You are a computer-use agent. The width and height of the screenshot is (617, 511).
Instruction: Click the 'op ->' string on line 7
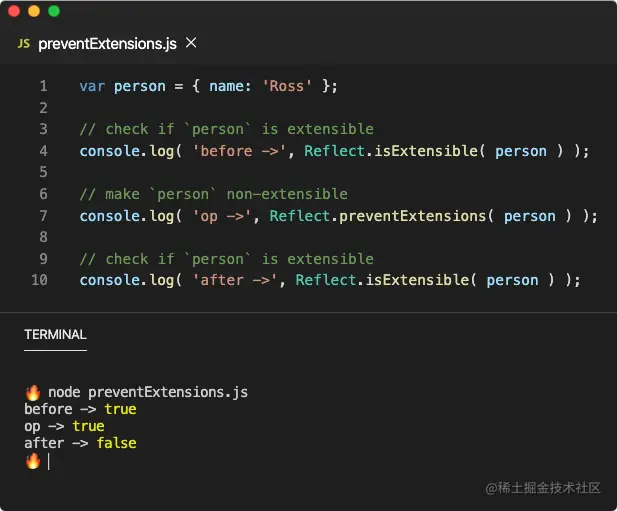tap(222, 216)
